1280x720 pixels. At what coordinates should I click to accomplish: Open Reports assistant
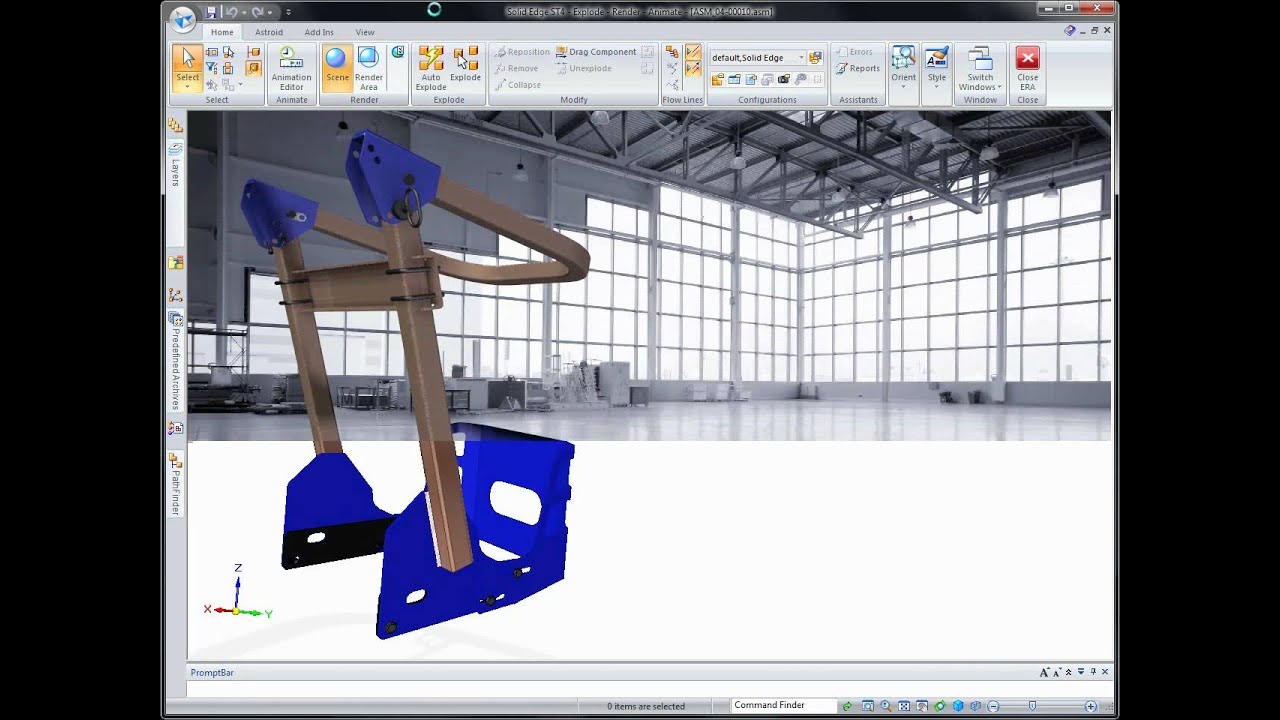858,68
